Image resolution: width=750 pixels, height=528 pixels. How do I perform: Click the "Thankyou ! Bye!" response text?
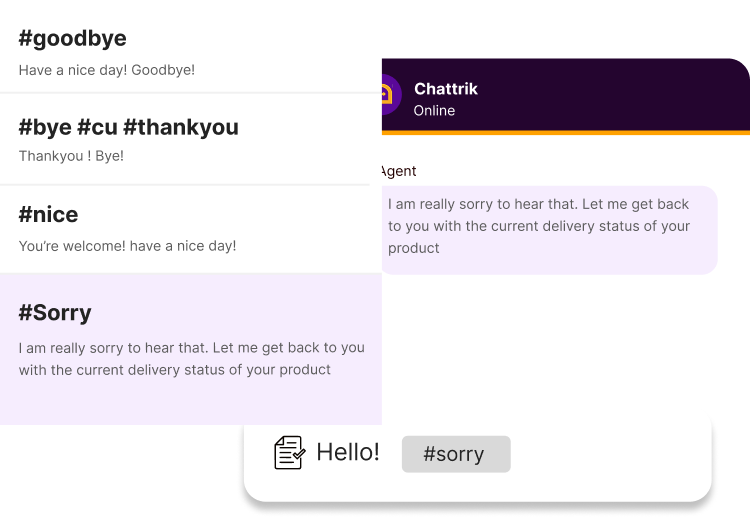click(x=71, y=157)
